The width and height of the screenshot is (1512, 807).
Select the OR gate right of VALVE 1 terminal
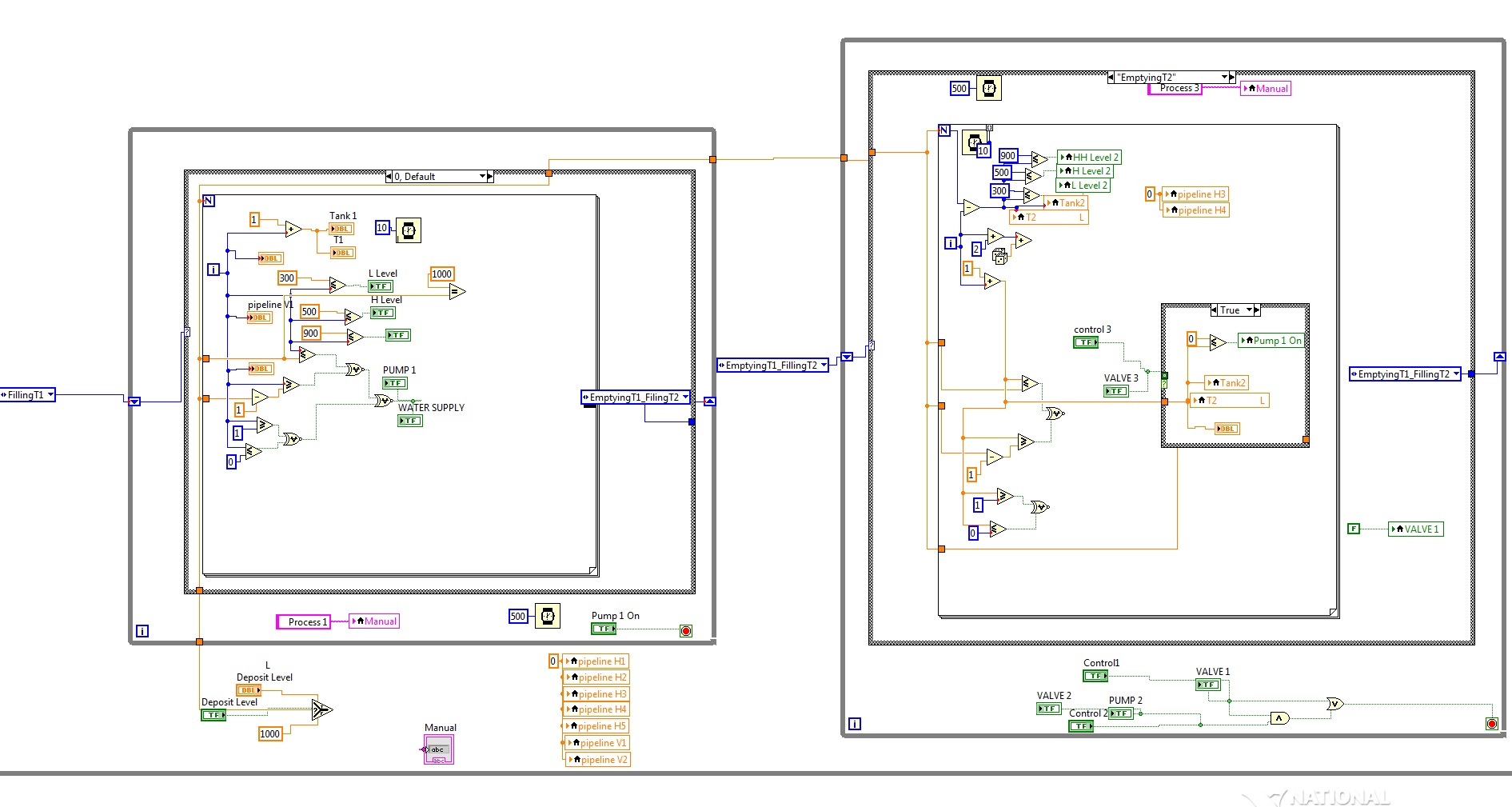point(1335,704)
